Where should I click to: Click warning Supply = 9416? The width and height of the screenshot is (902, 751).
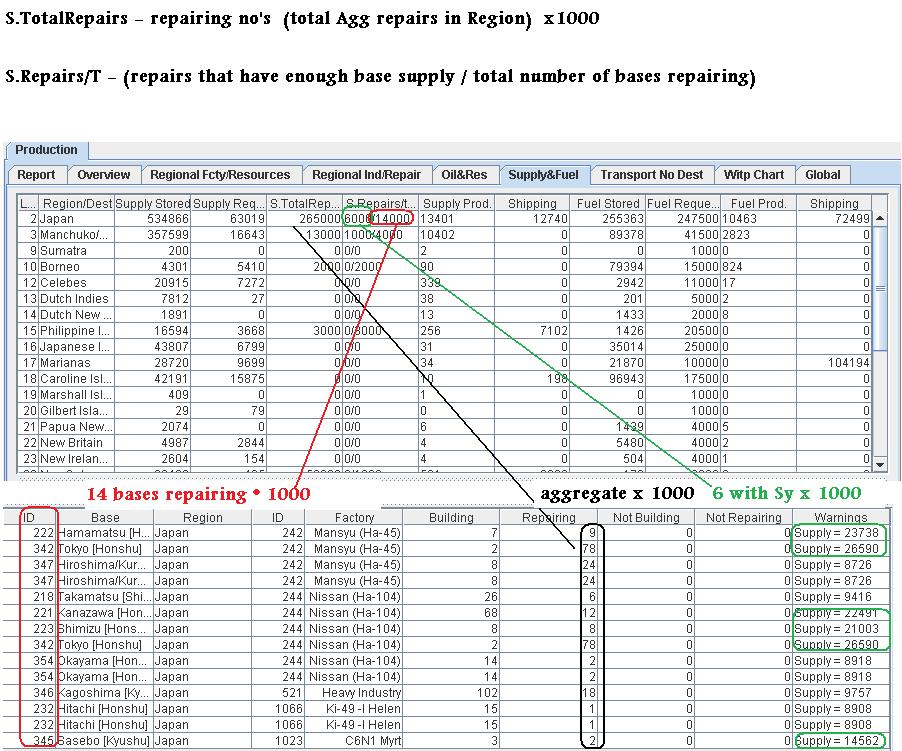832,597
